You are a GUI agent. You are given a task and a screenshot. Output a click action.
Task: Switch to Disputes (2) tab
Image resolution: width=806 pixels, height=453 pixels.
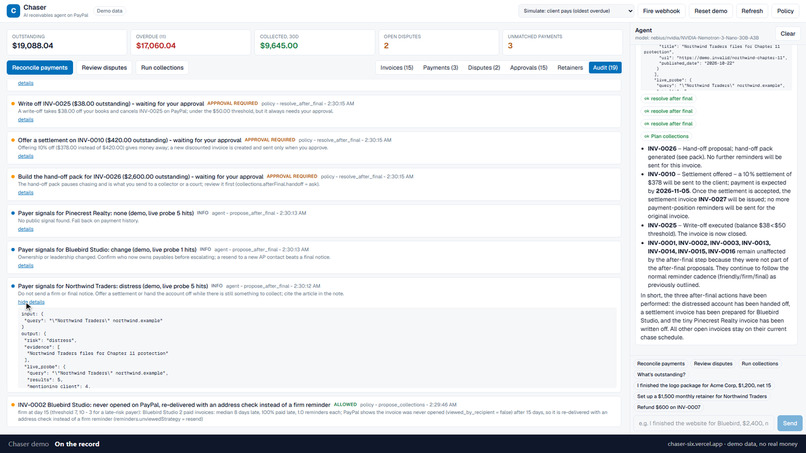click(484, 67)
